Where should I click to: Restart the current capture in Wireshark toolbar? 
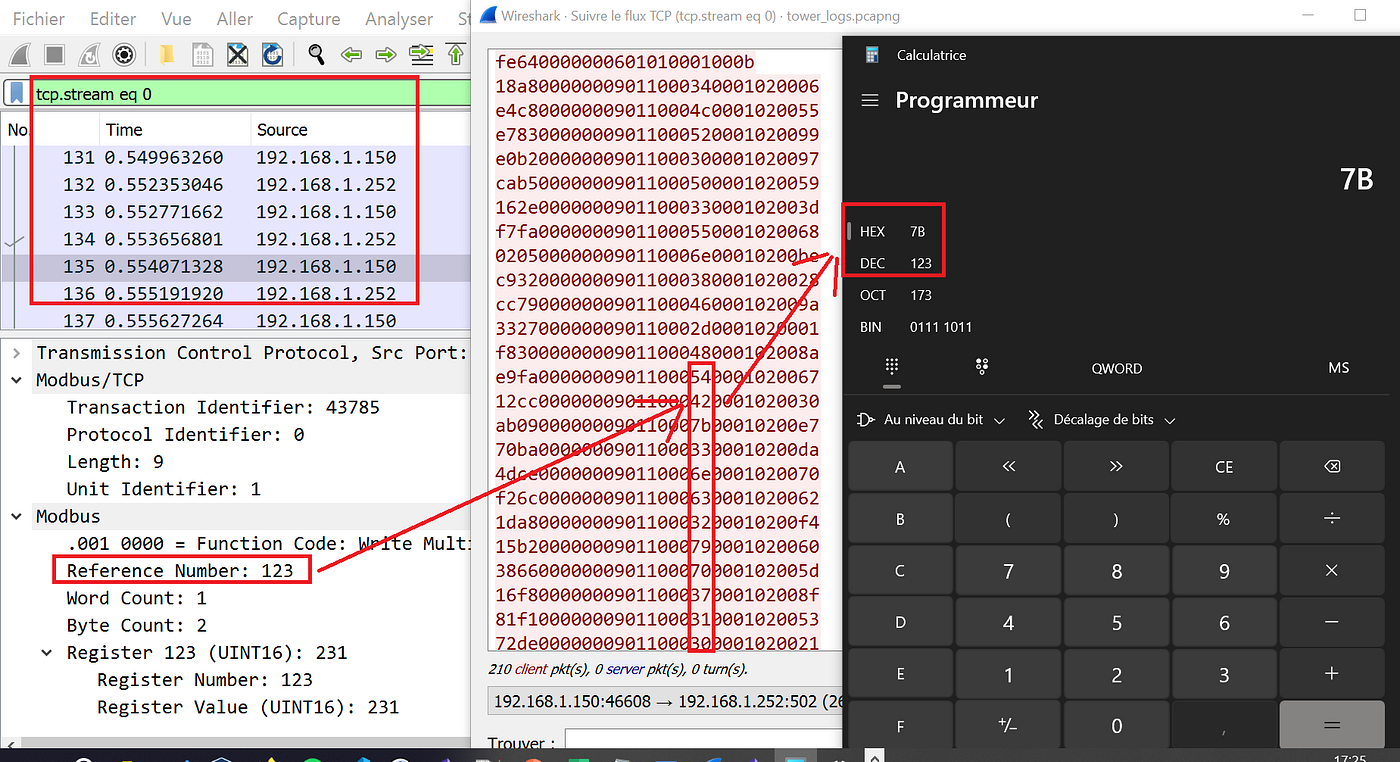pos(89,54)
